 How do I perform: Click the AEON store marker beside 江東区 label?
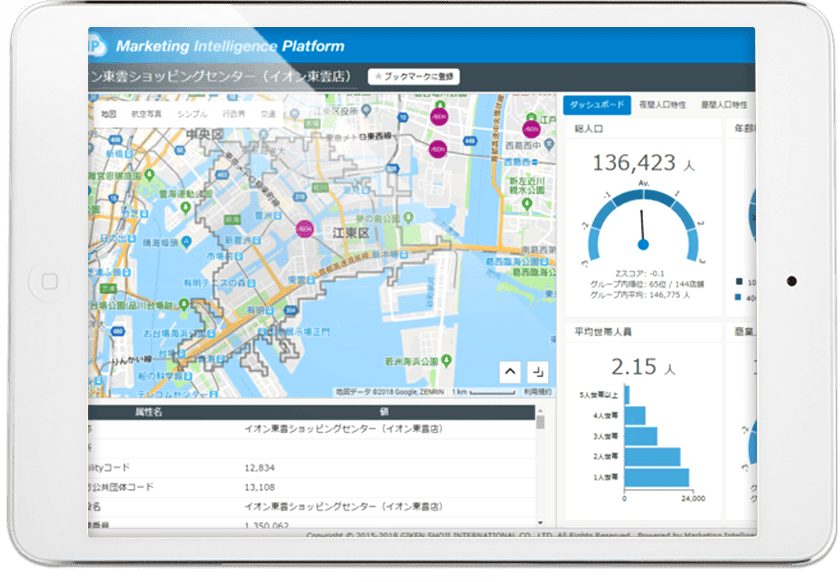point(305,229)
